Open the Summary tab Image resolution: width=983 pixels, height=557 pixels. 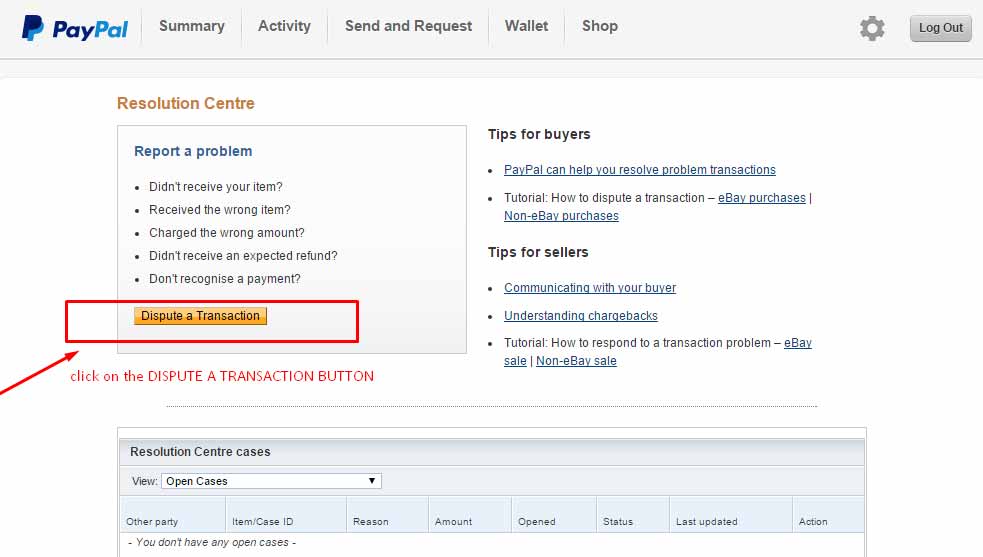click(192, 26)
